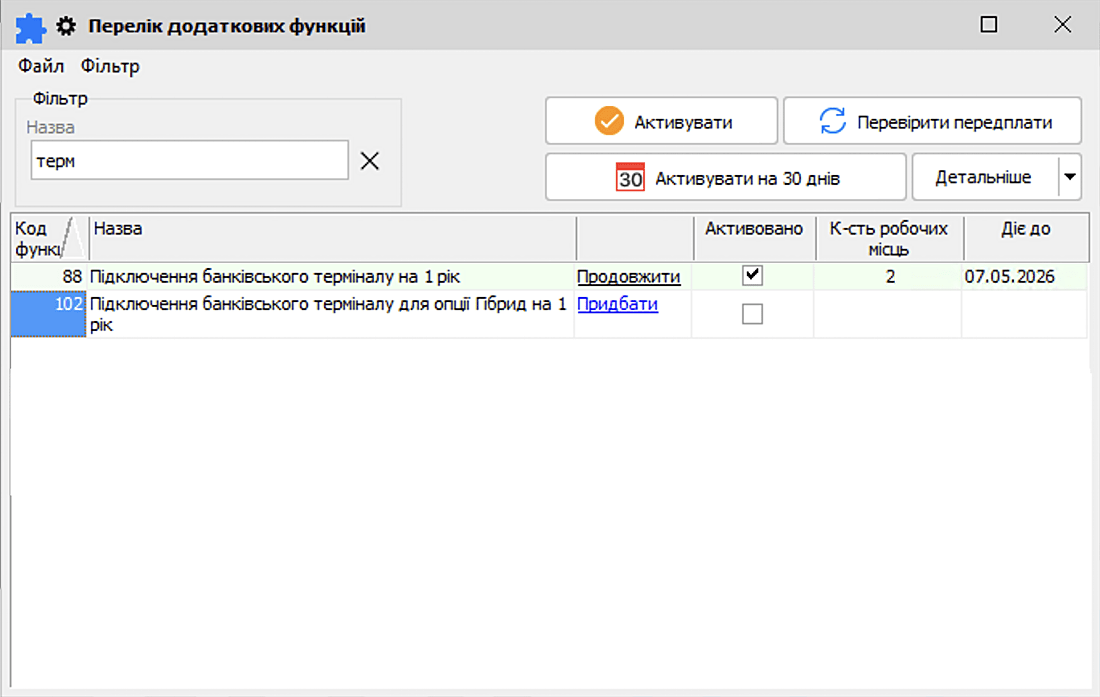This screenshot has width=1100, height=697.
Task: Click the blue puzzle piece window icon
Action: [x=31, y=26]
